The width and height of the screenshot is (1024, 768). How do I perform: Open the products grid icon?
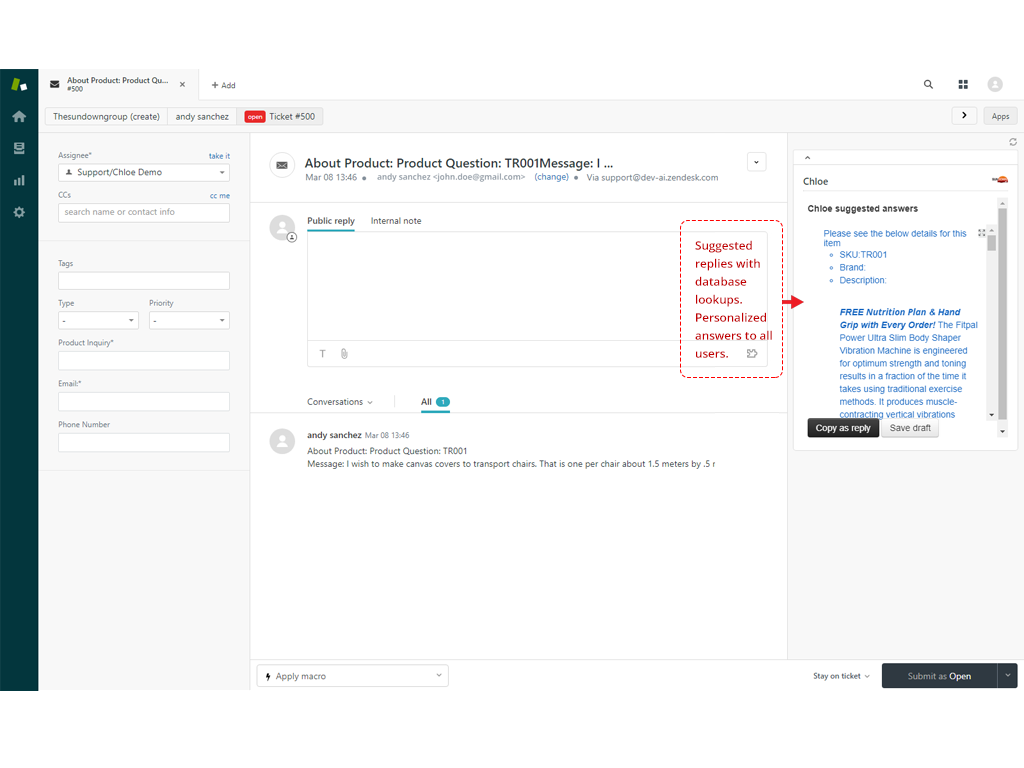(963, 85)
